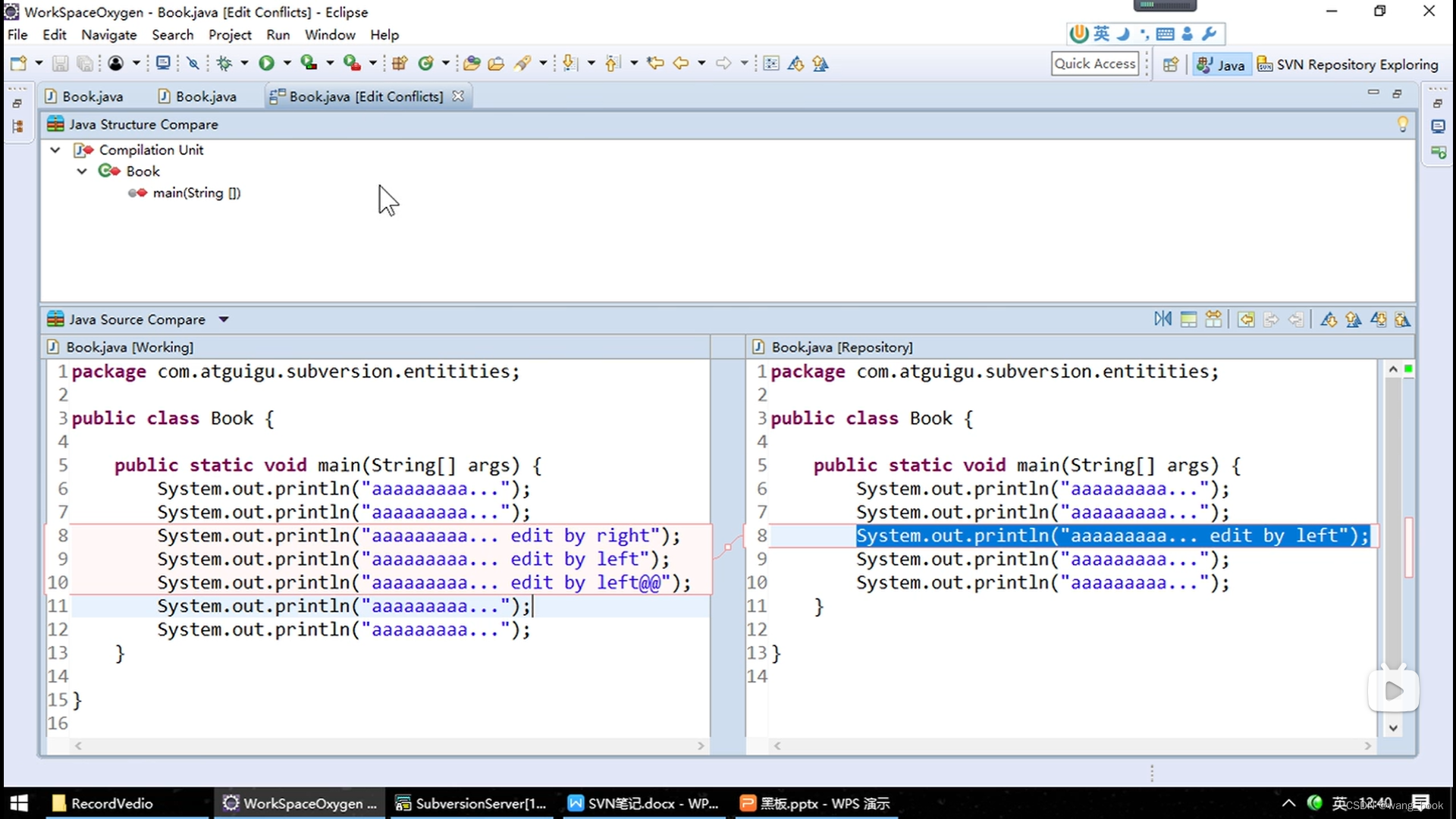Open the Project menu
The image size is (1456, 819).
(x=230, y=35)
